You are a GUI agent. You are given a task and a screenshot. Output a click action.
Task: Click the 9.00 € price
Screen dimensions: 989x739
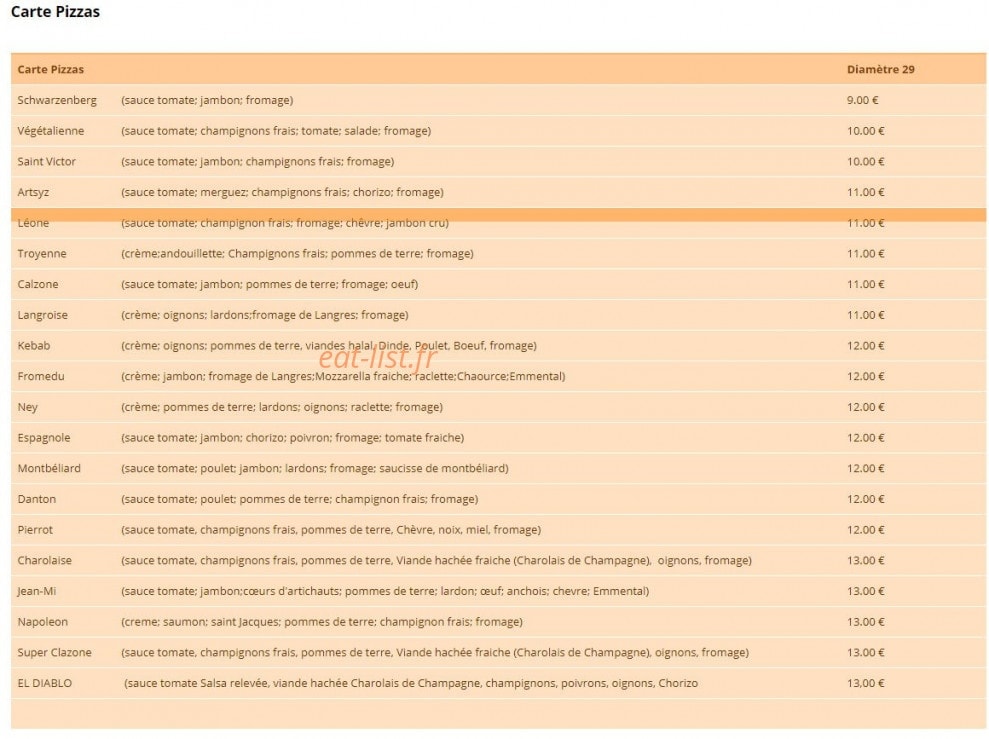(x=862, y=100)
